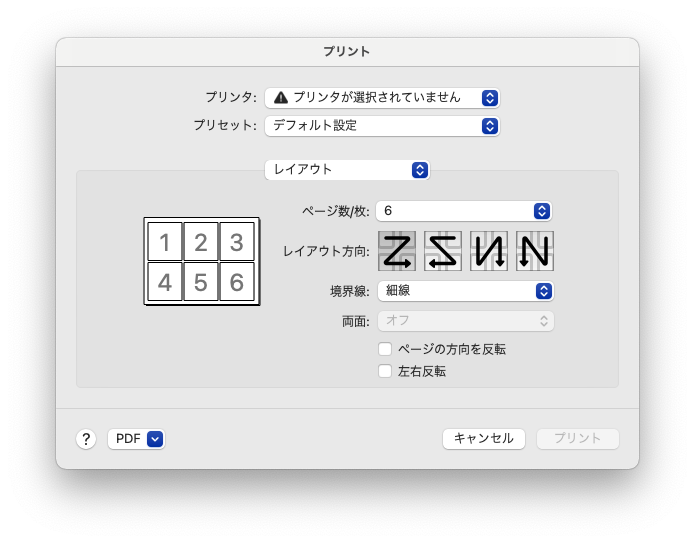
Task: Select the reversed-Z right-to-left layout direction
Action: point(443,251)
